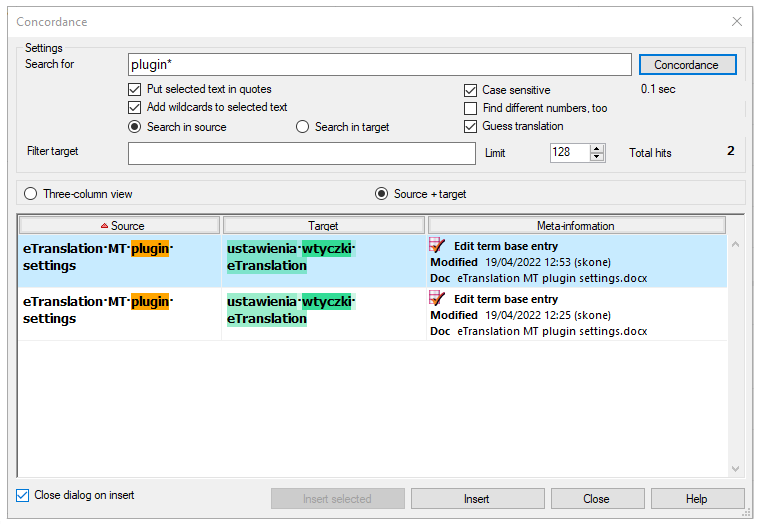Click the Meta-information column header
This screenshot has height=524, width=759.
tap(576, 225)
